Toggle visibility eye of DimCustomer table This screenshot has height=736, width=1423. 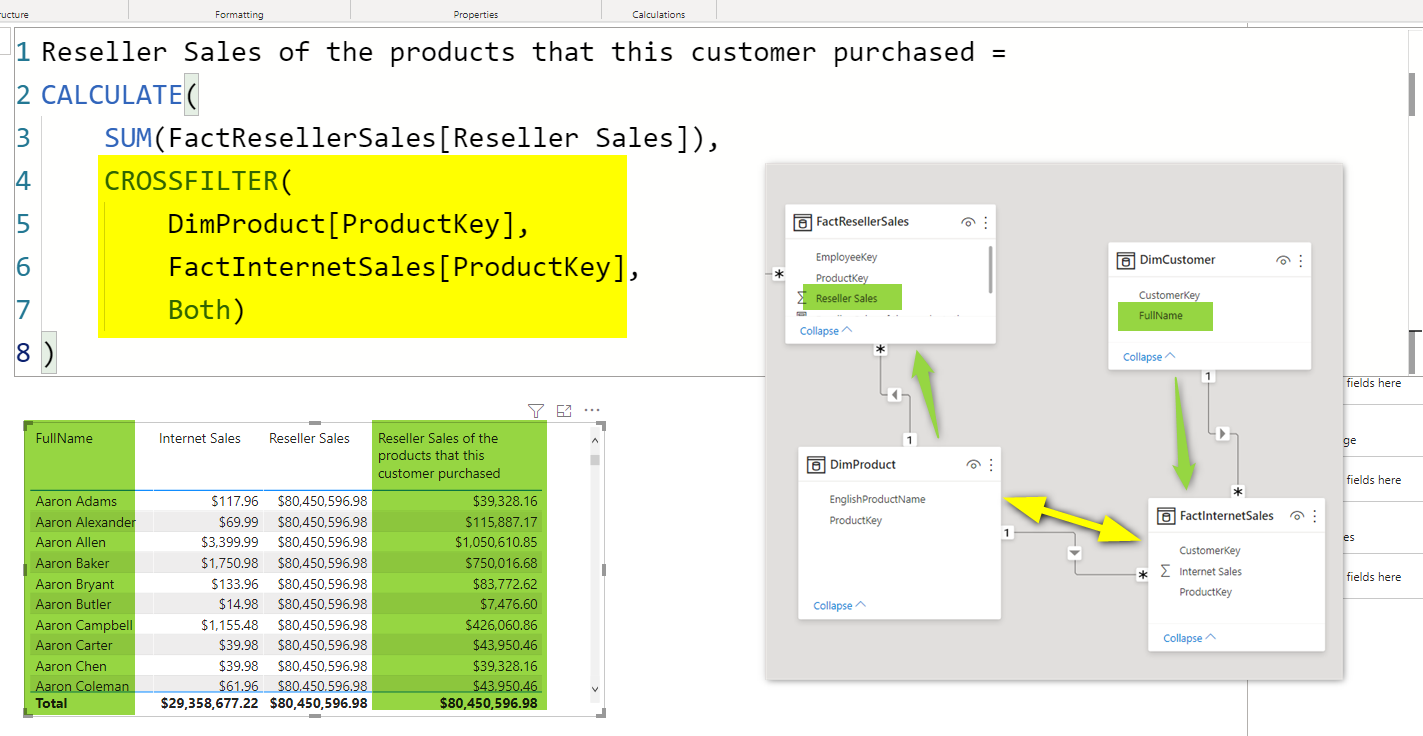tap(1283, 260)
